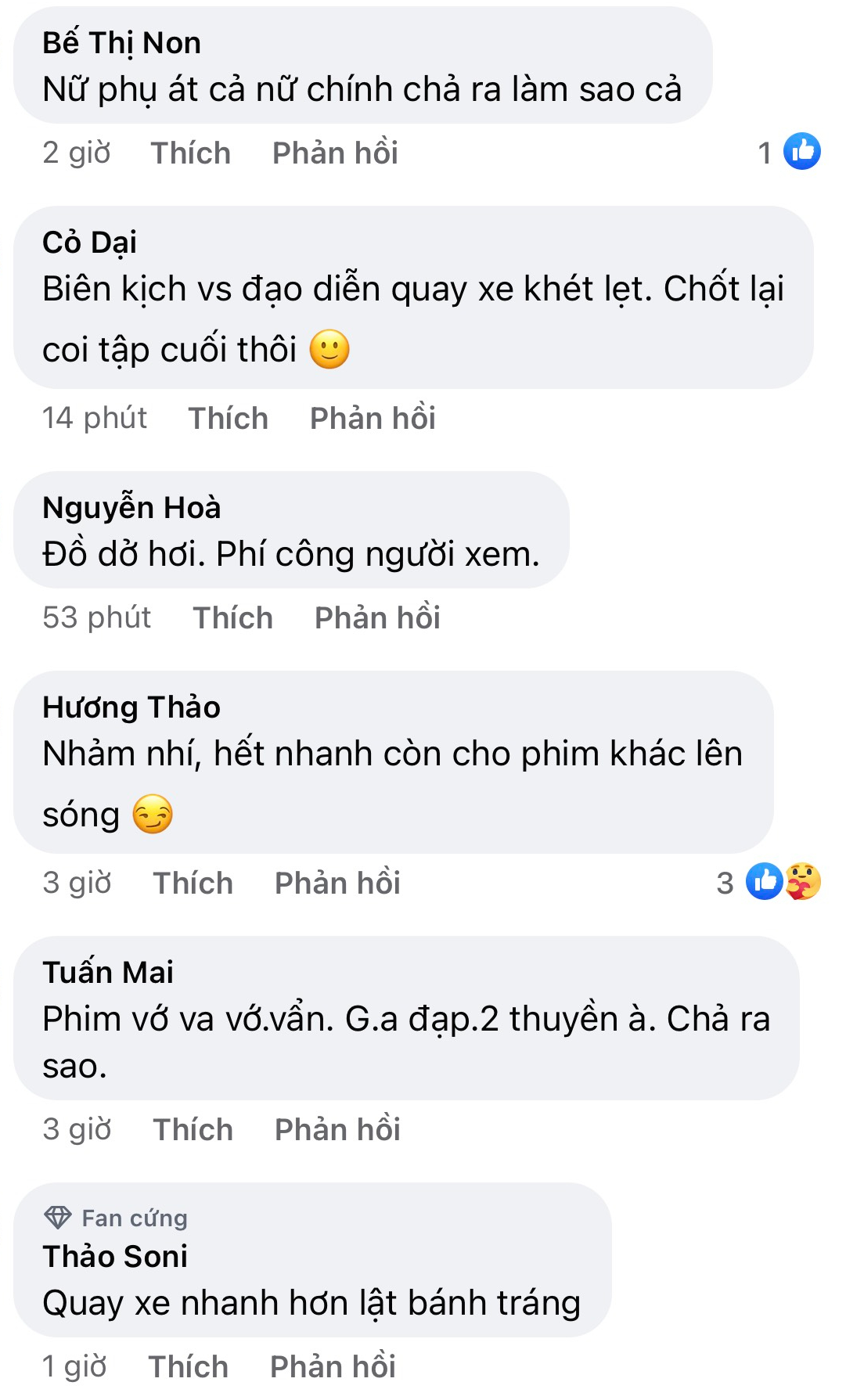Open Thảo Soni's profile name
The width and height of the screenshot is (846, 1400).
click(115, 1256)
